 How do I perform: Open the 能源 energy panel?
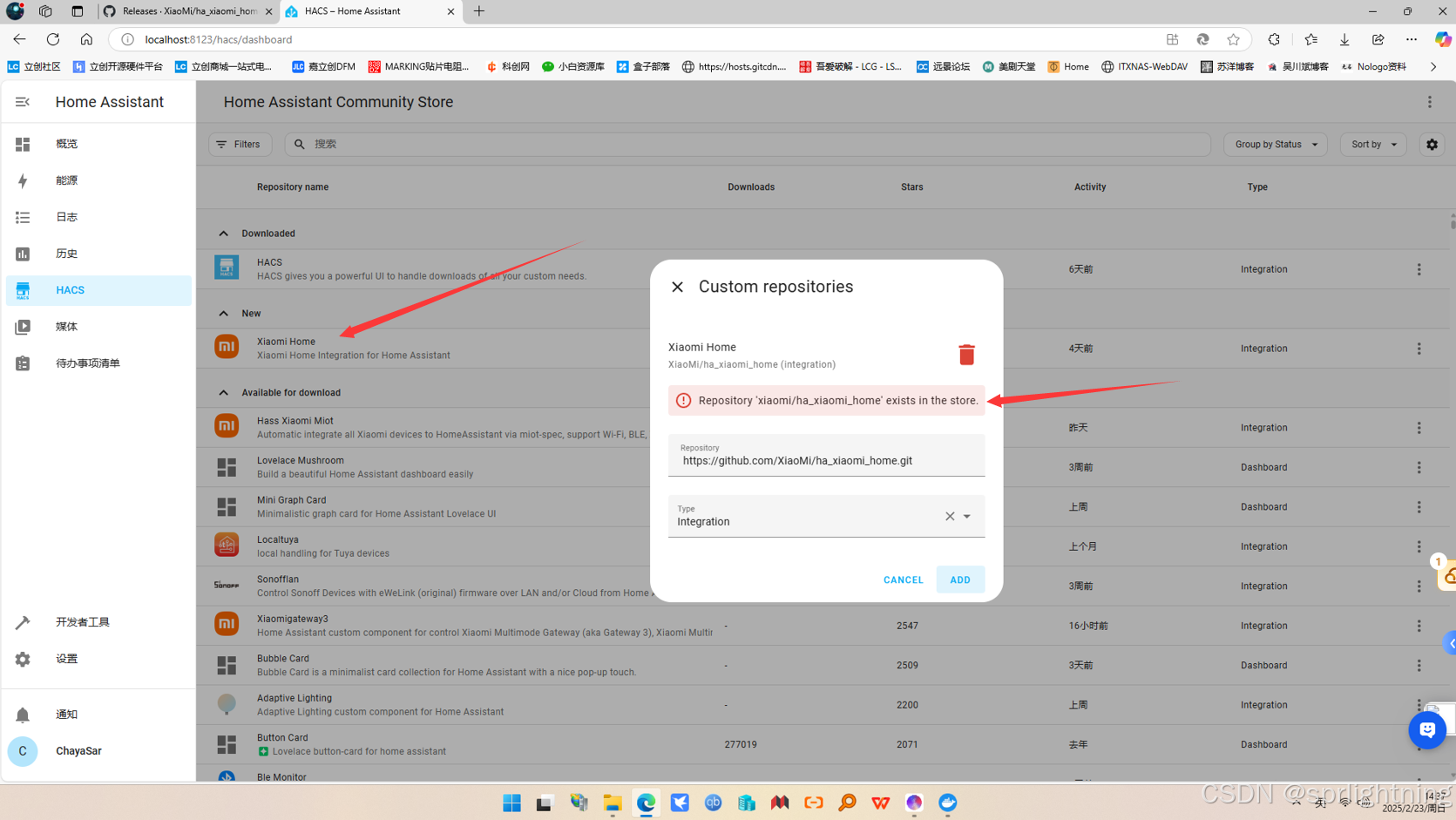tap(98, 180)
